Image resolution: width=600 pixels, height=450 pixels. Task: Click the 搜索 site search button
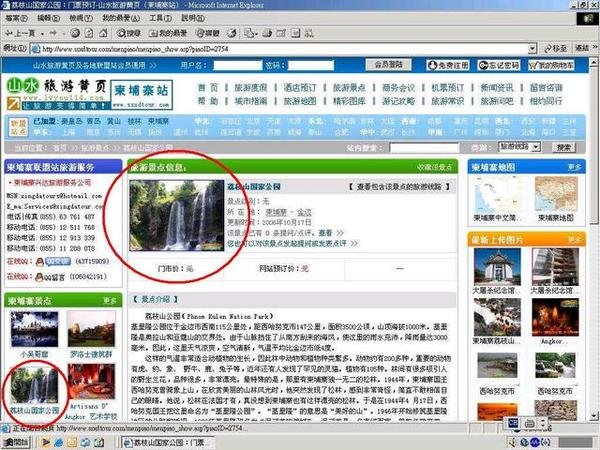[563, 147]
